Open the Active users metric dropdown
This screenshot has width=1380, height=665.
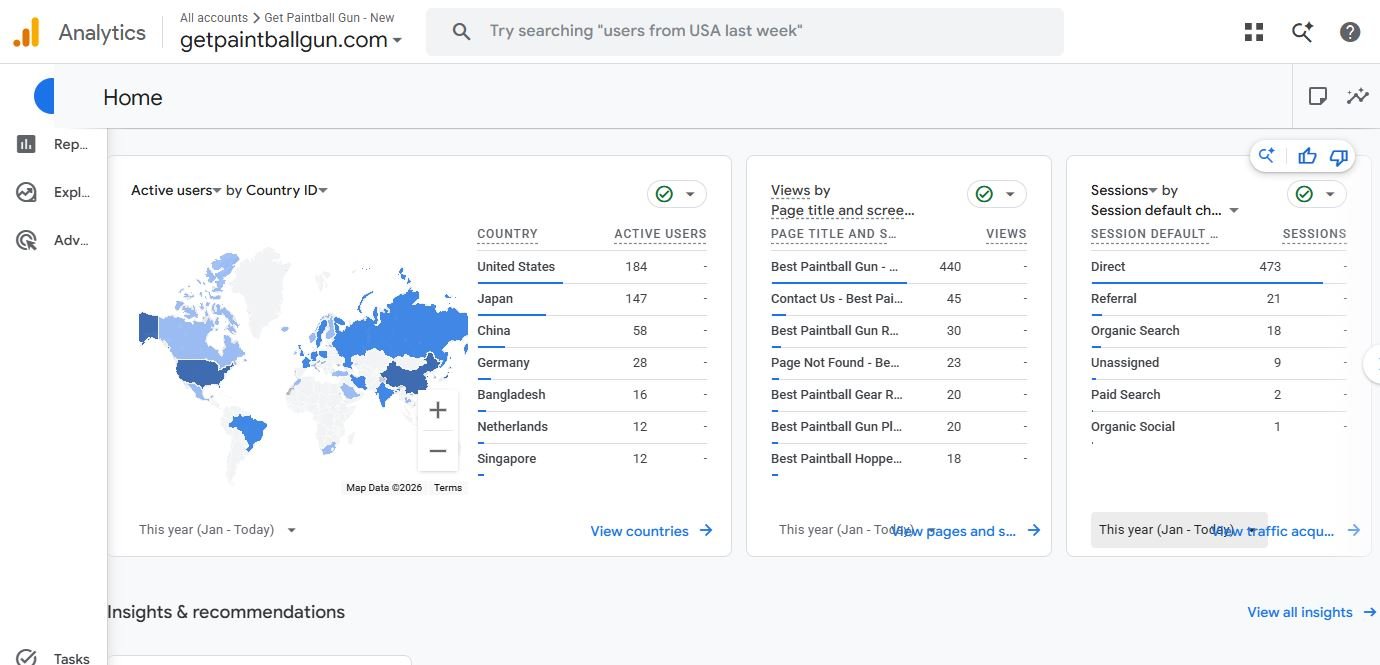(176, 190)
